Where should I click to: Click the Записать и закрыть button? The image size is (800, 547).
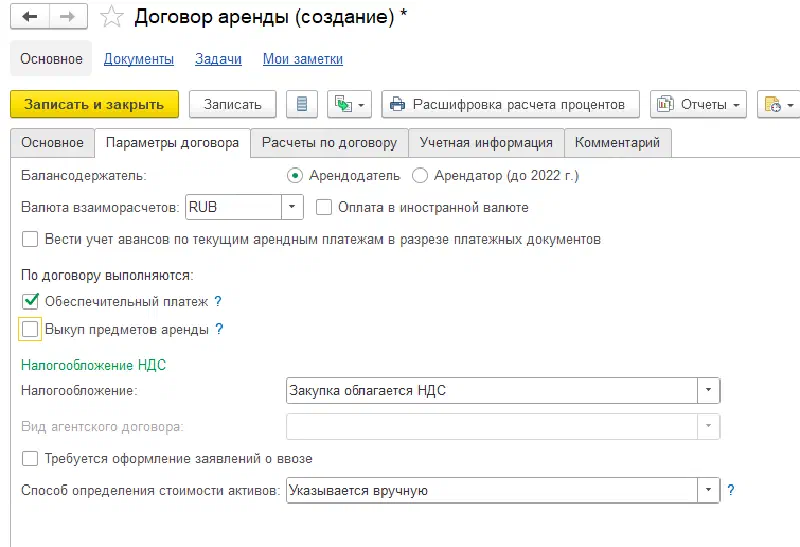click(x=94, y=104)
